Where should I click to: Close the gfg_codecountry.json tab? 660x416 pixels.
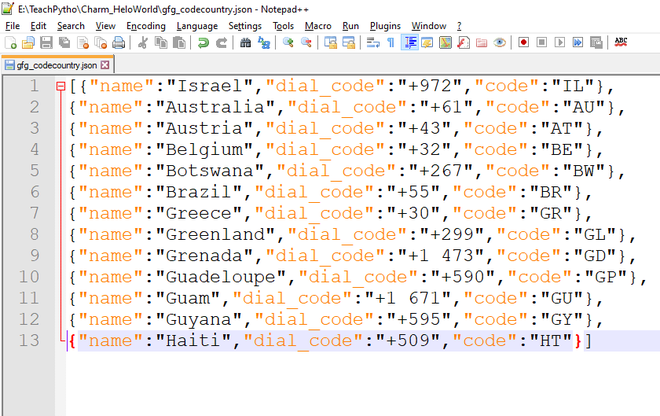tap(105, 65)
